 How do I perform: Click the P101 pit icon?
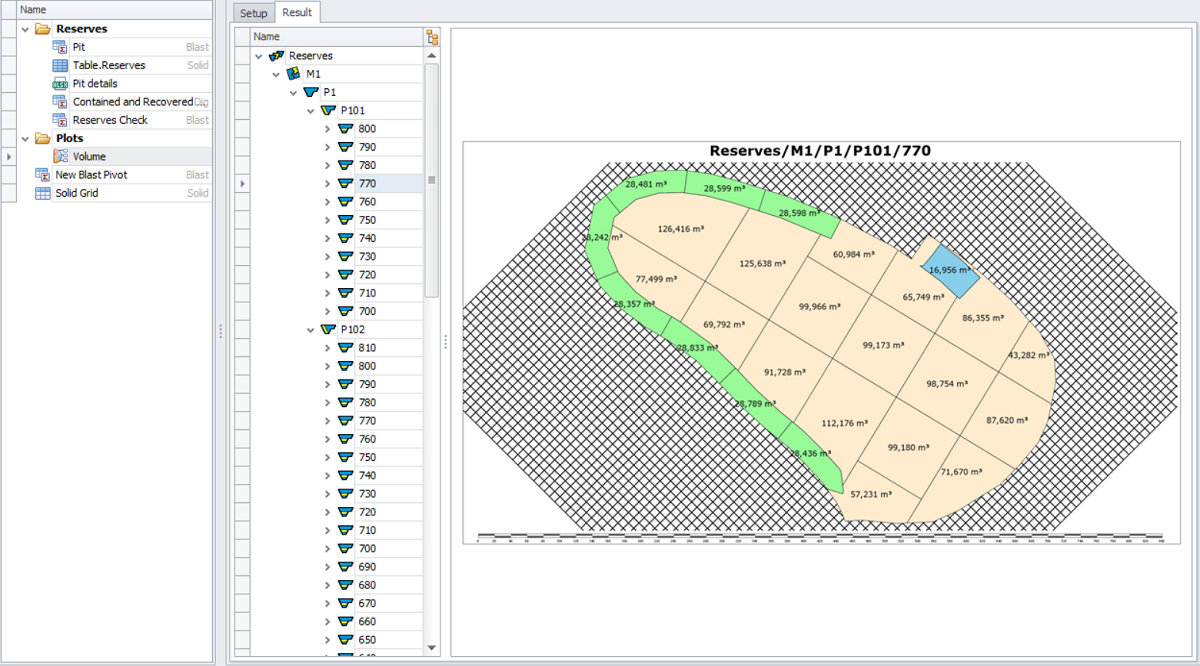[x=328, y=111]
